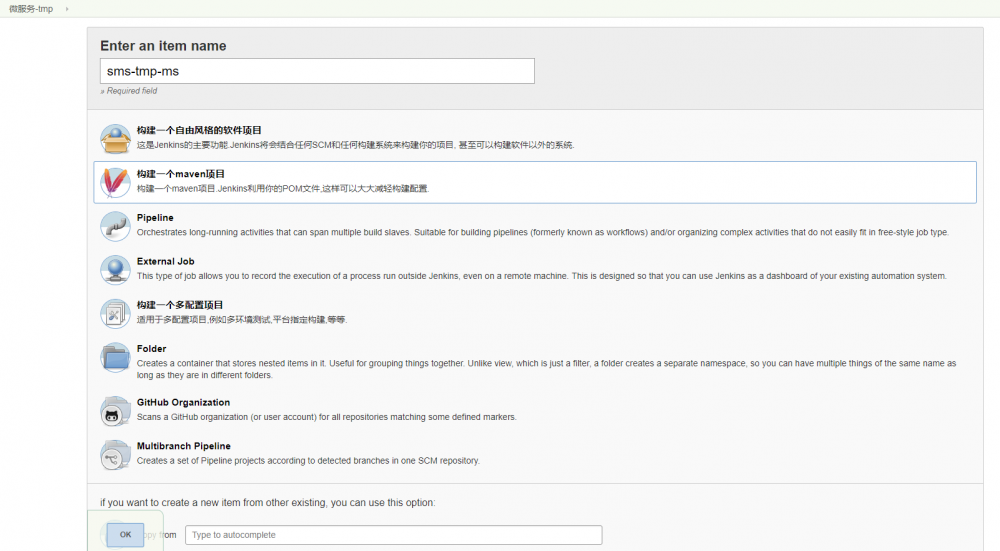Click the Folder icon
The width and height of the screenshot is (1000, 551).
(115, 357)
